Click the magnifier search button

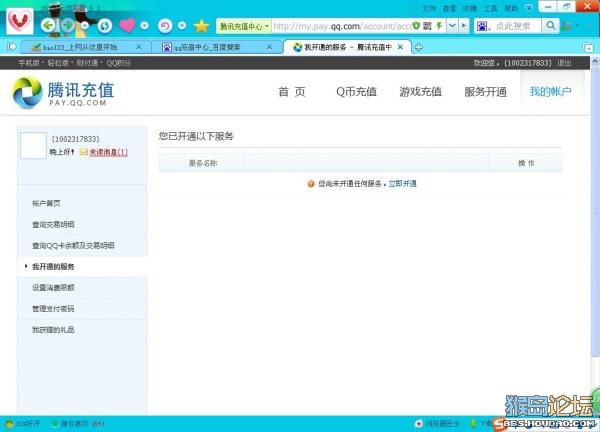pos(550,26)
